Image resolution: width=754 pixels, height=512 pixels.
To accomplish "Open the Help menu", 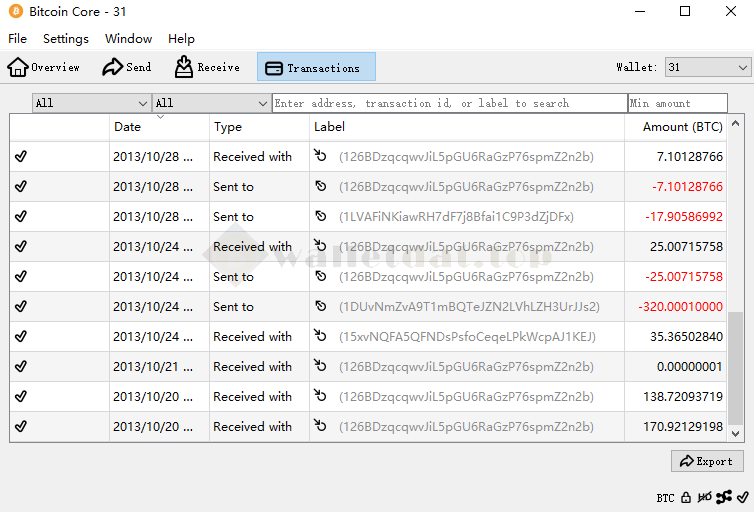I will pos(181,39).
